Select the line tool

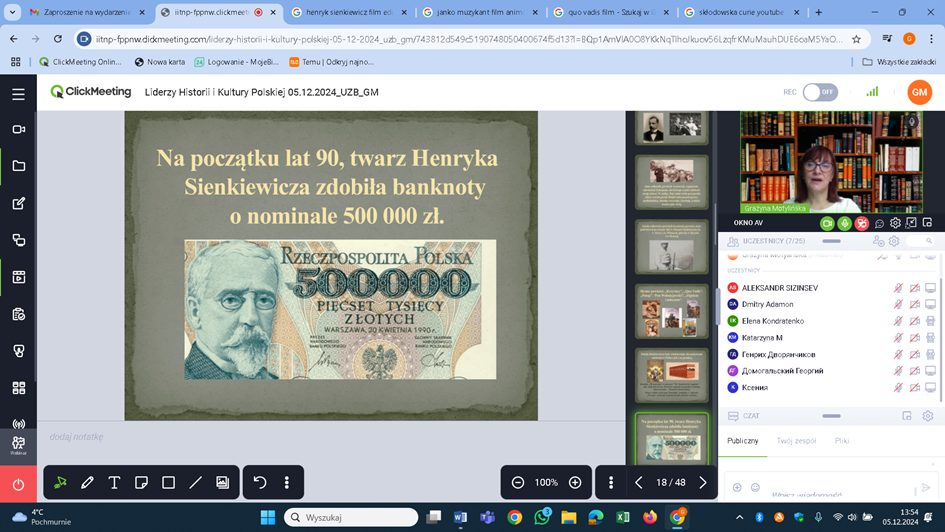point(195,483)
